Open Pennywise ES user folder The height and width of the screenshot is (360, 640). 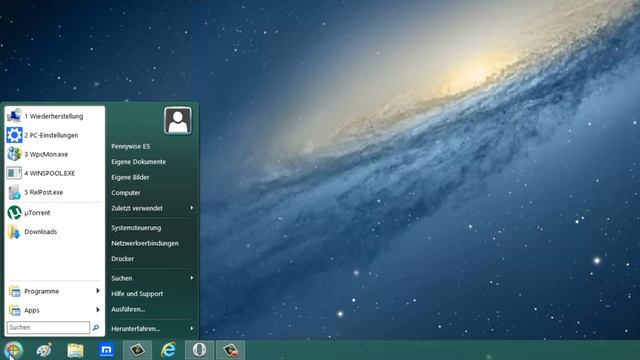point(131,146)
